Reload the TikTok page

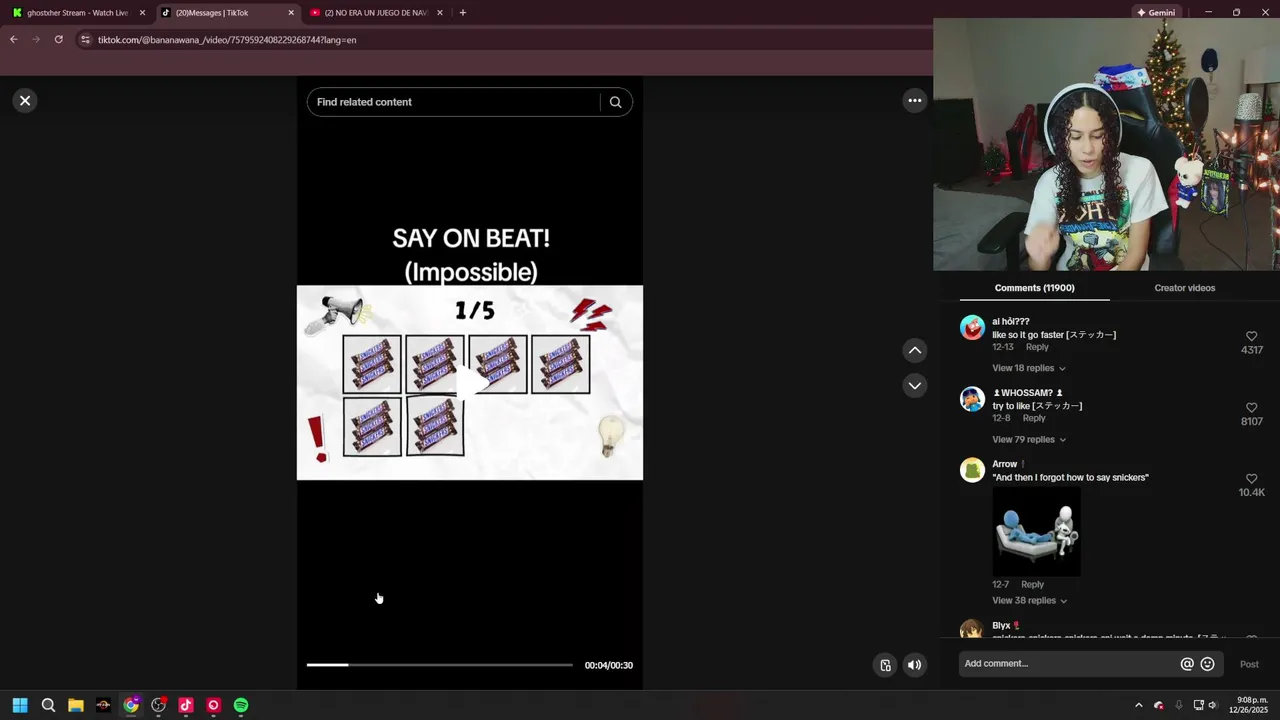[x=58, y=40]
